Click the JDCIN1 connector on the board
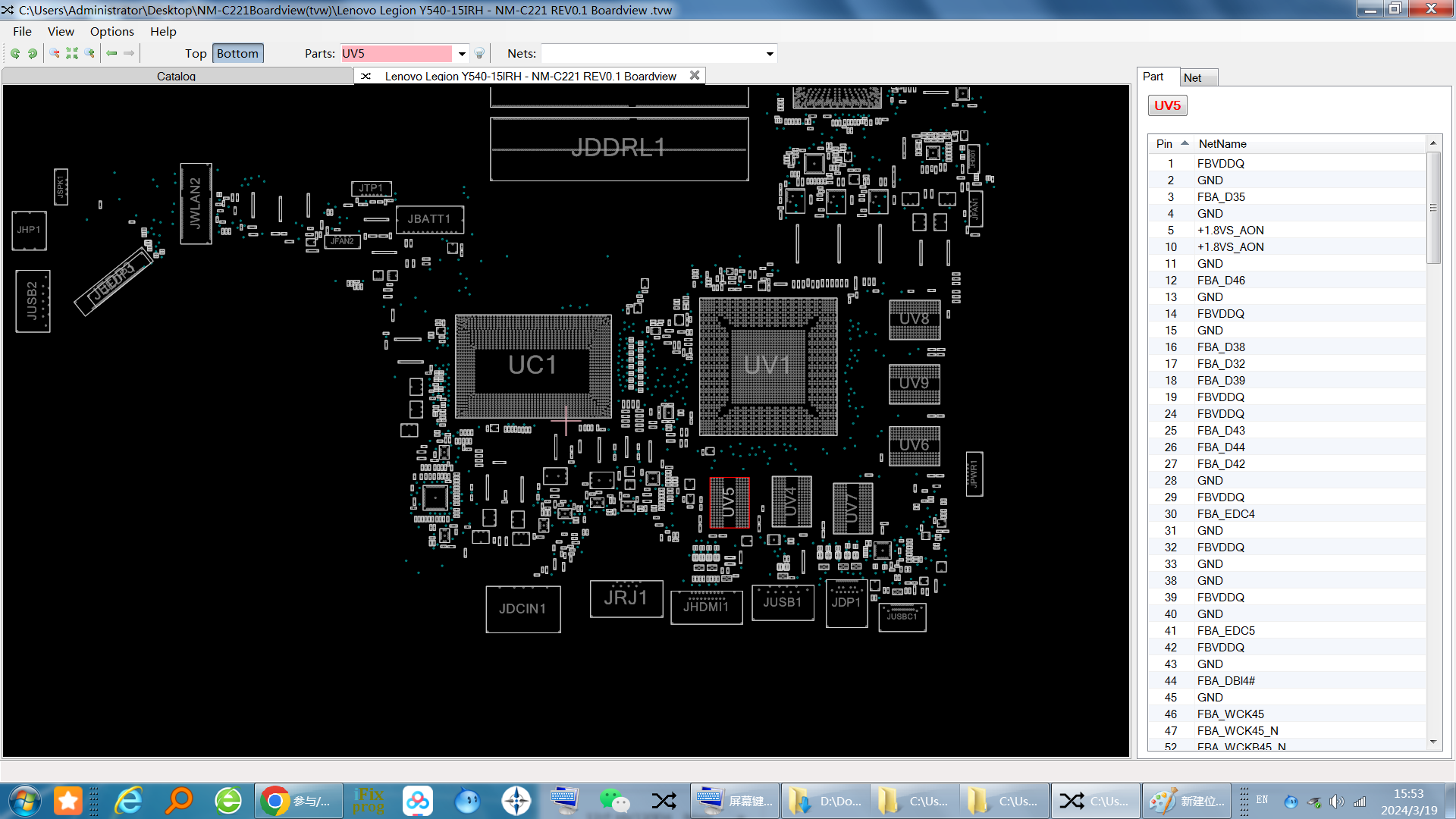1456x819 pixels. click(x=522, y=609)
